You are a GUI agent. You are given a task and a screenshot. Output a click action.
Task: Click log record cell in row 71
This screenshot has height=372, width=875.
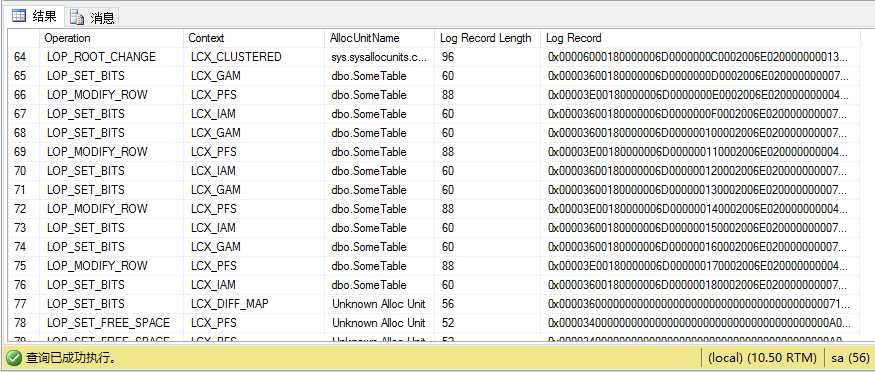(x=698, y=190)
